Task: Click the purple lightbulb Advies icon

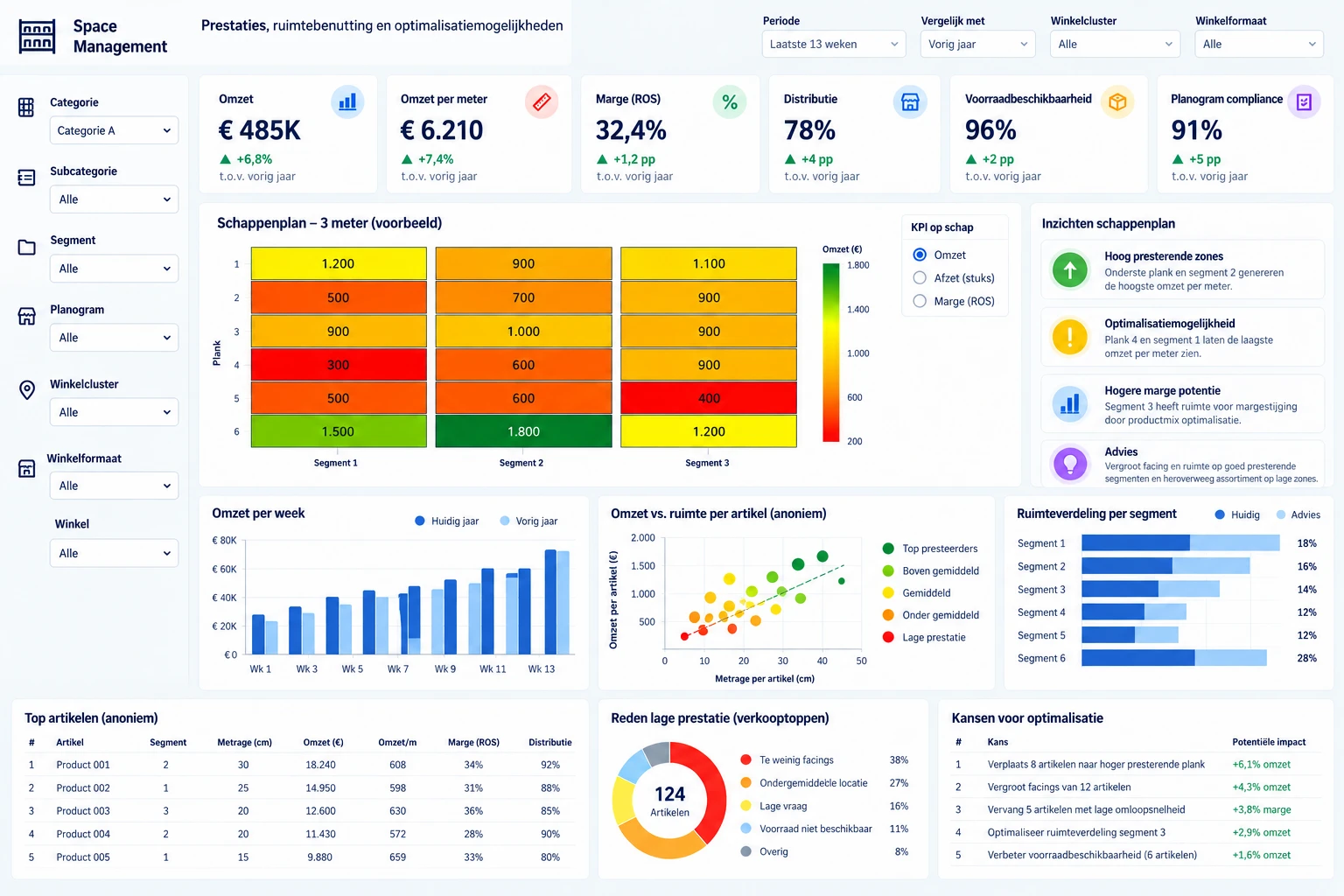Action: [1069, 464]
